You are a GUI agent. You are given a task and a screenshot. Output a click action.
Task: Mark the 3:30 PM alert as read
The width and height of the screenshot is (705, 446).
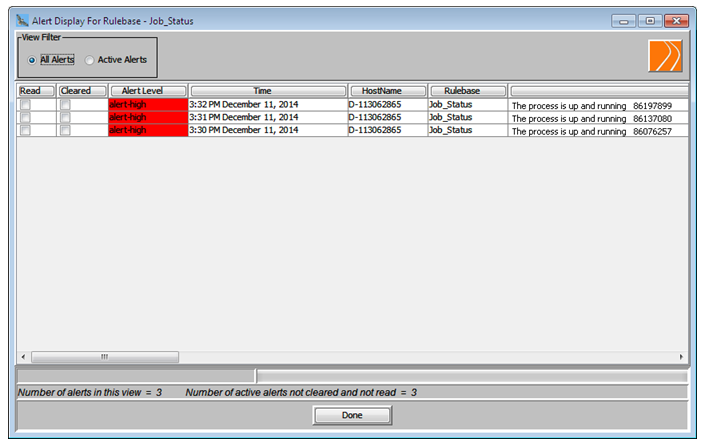pyautogui.click(x=25, y=130)
